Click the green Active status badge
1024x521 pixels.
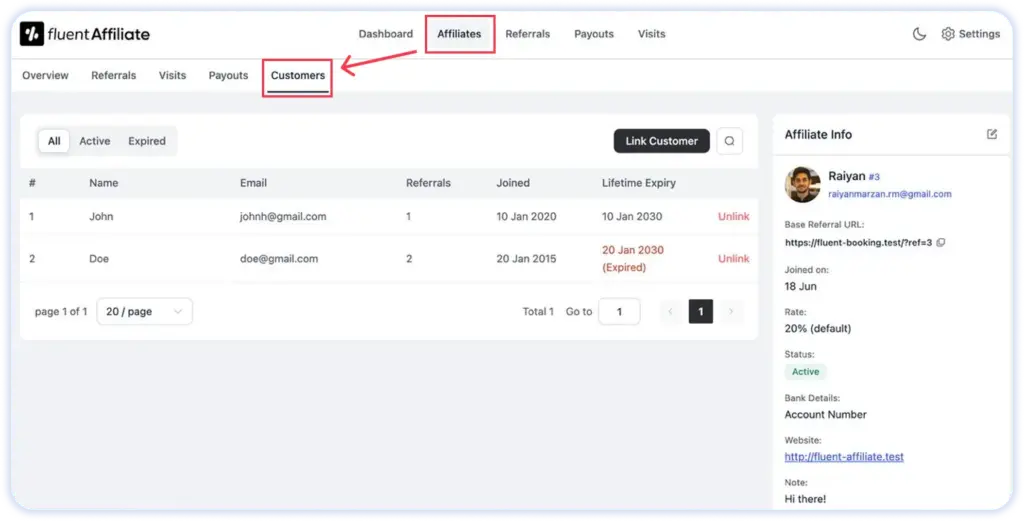pyautogui.click(x=805, y=371)
